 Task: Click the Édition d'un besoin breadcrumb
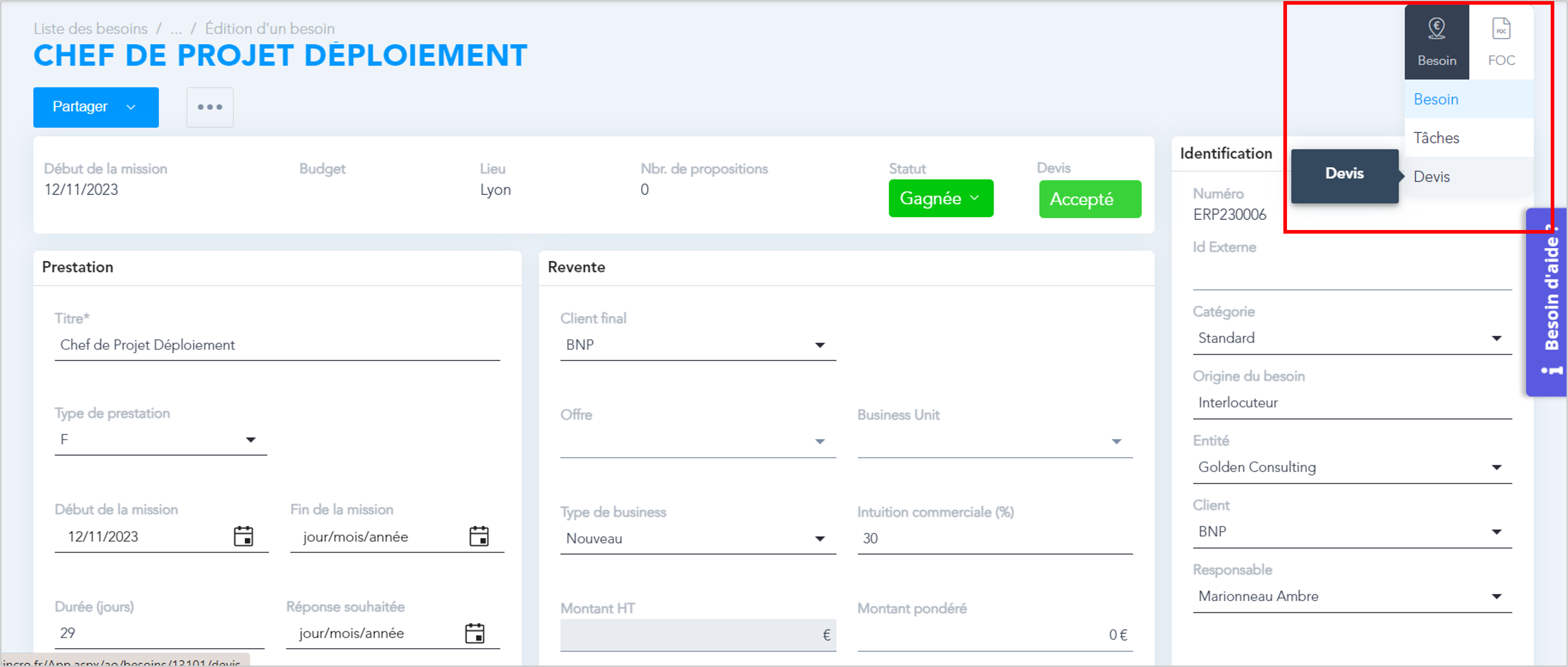(269, 28)
